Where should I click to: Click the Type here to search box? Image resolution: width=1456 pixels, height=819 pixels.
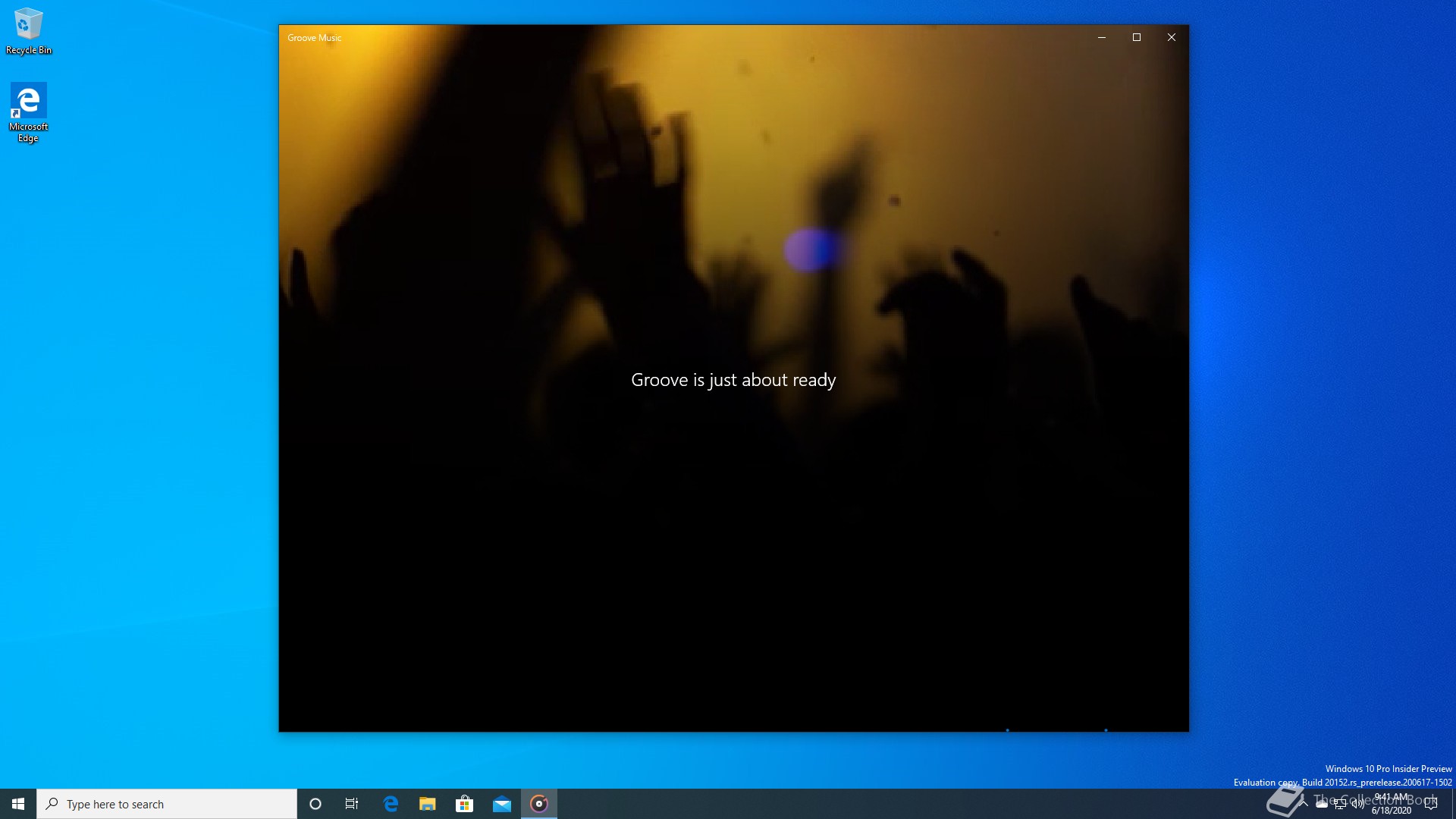coord(167,804)
